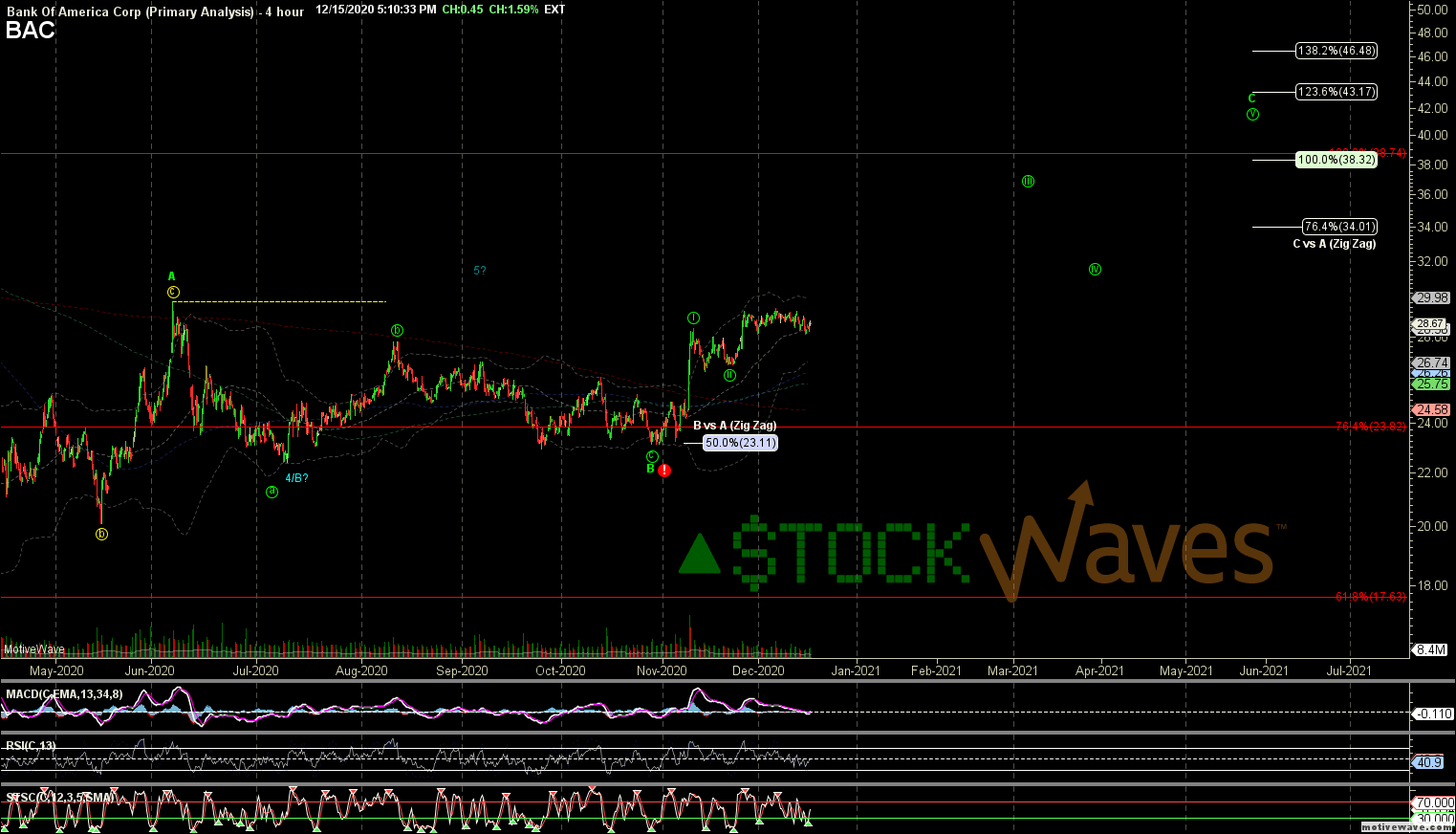Screen dimensions: 1456x834
Task: Click the 30.000 stochastic level tag
Action: [1433, 818]
